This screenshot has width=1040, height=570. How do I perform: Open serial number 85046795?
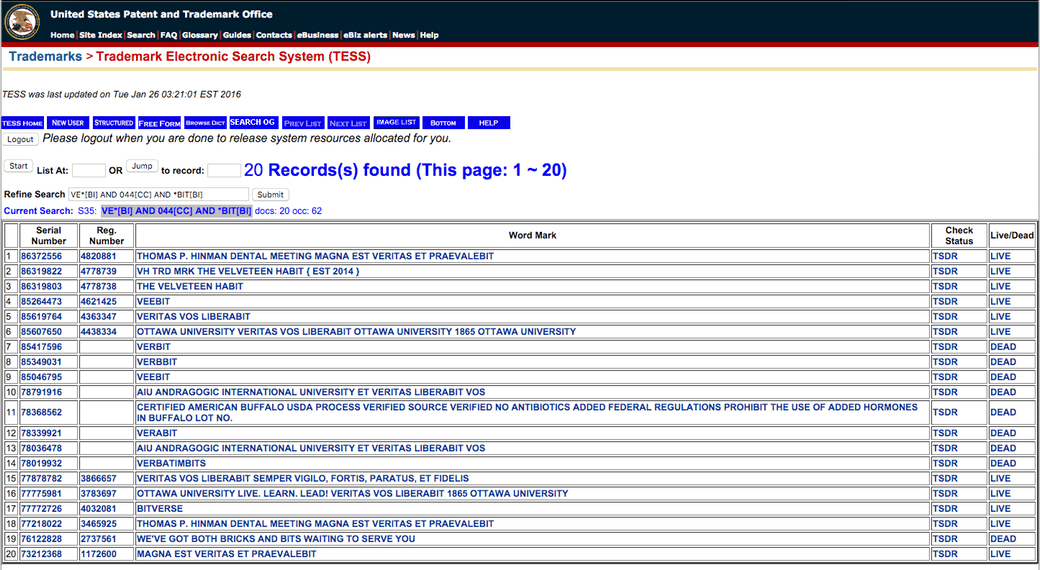(41, 377)
